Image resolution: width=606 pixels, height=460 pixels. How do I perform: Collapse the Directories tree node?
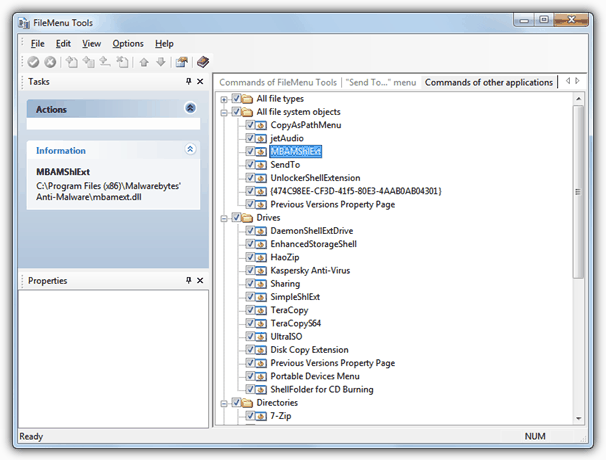(224, 404)
